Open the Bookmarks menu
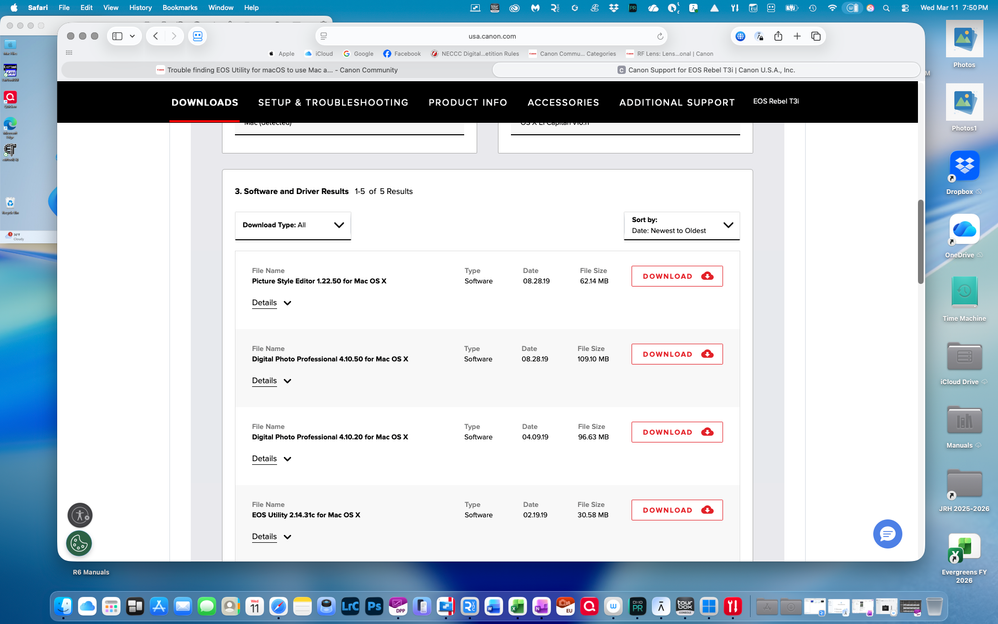 (179, 8)
